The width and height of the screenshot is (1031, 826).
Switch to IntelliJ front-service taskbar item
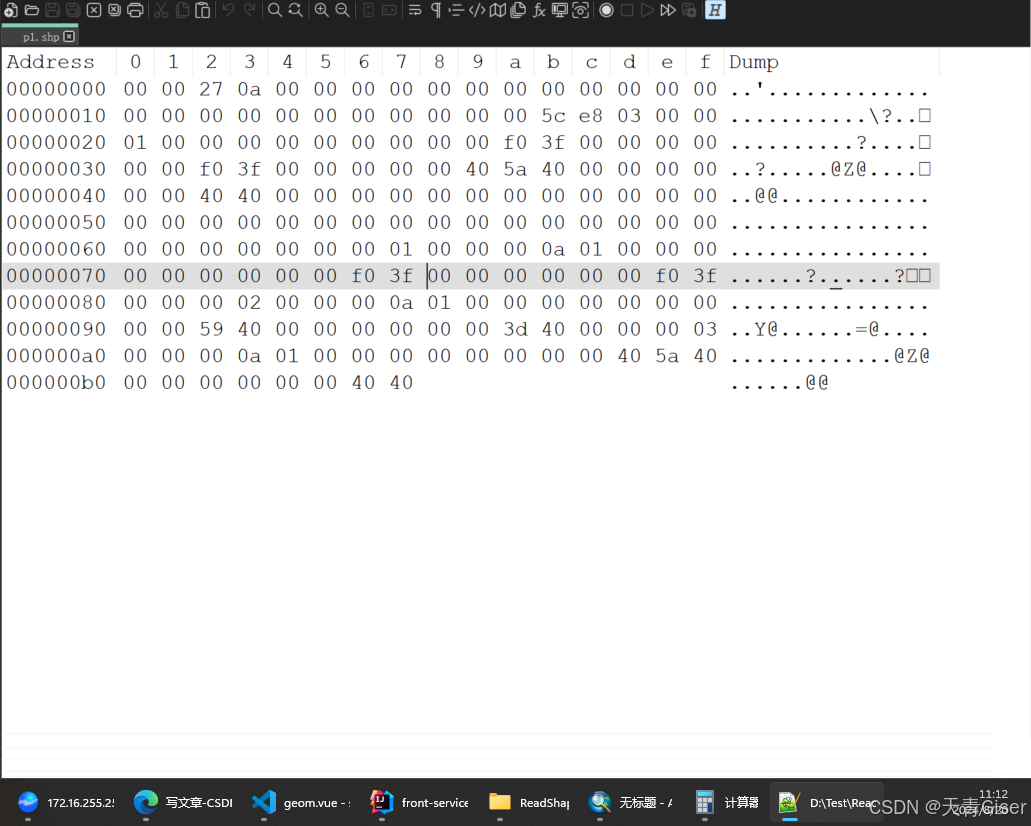(x=419, y=802)
